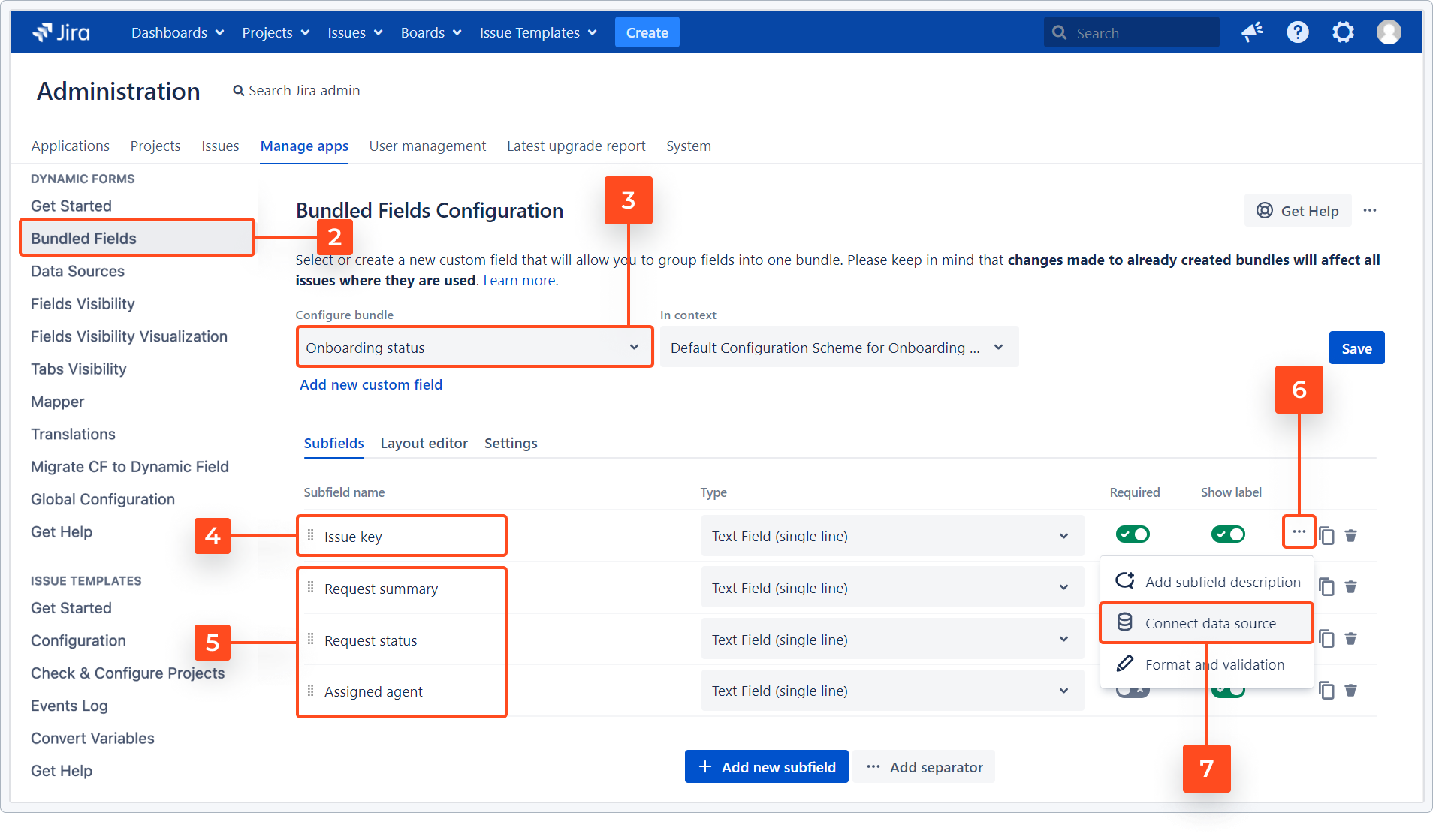Click the Add new subfield button
This screenshot has height=840, width=1433.
pyautogui.click(x=766, y=766)
